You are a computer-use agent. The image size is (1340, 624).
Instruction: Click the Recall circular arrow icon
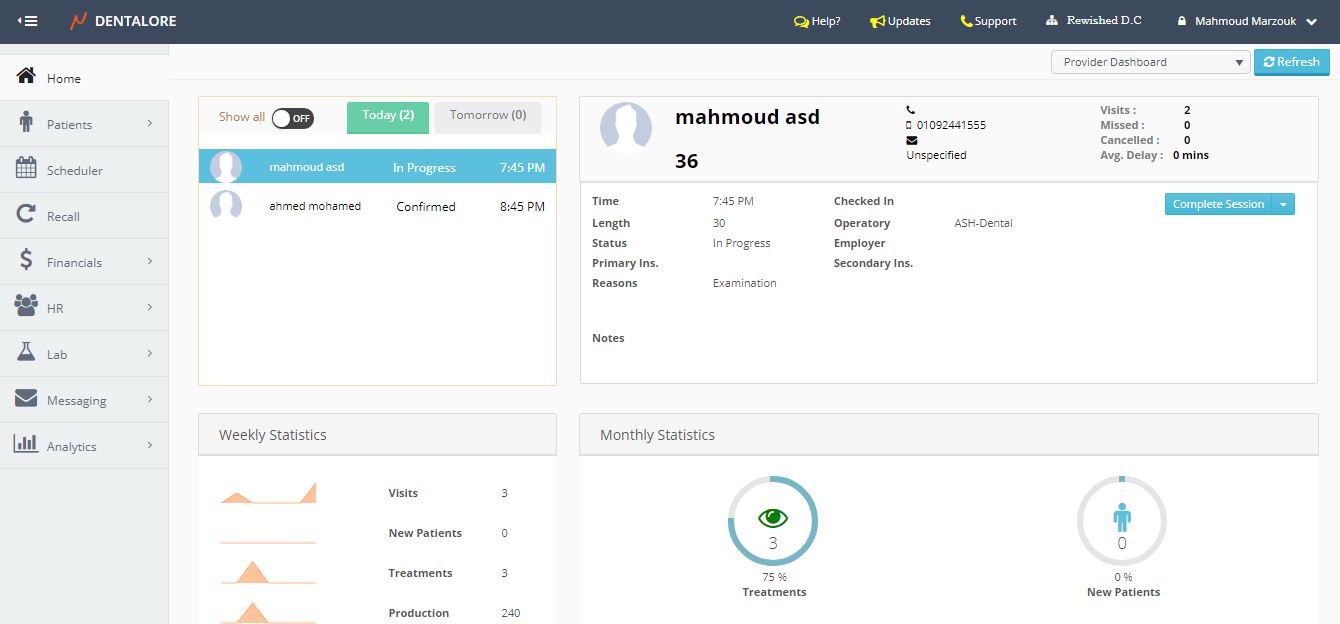26,215
